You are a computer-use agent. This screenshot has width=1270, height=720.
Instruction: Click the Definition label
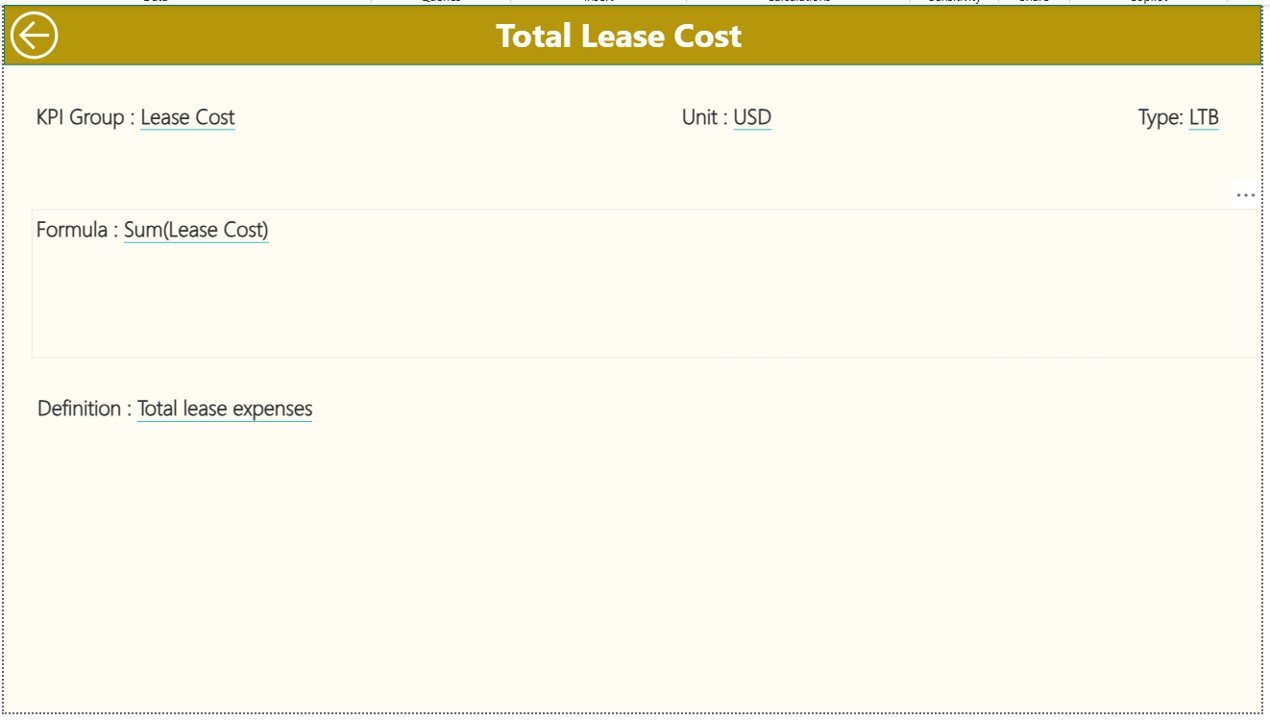pos(80,408)
